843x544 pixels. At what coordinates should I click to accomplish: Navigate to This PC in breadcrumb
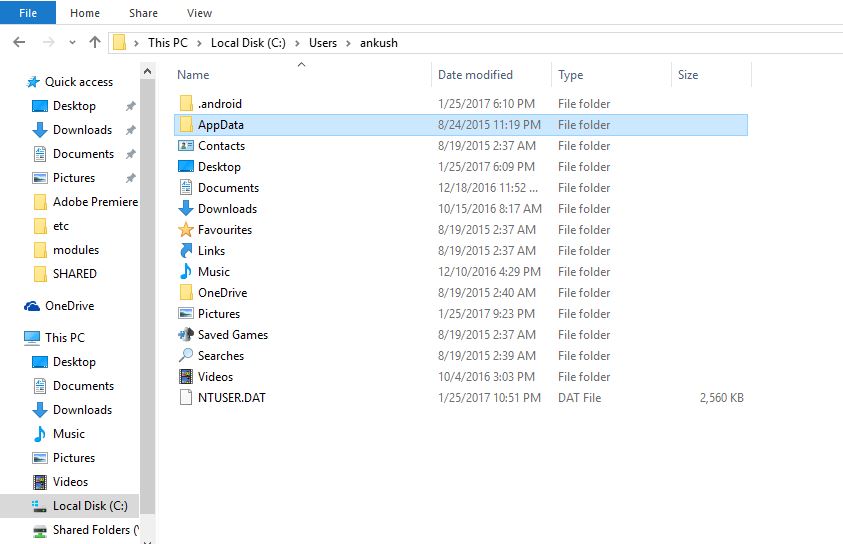point(168,43)
